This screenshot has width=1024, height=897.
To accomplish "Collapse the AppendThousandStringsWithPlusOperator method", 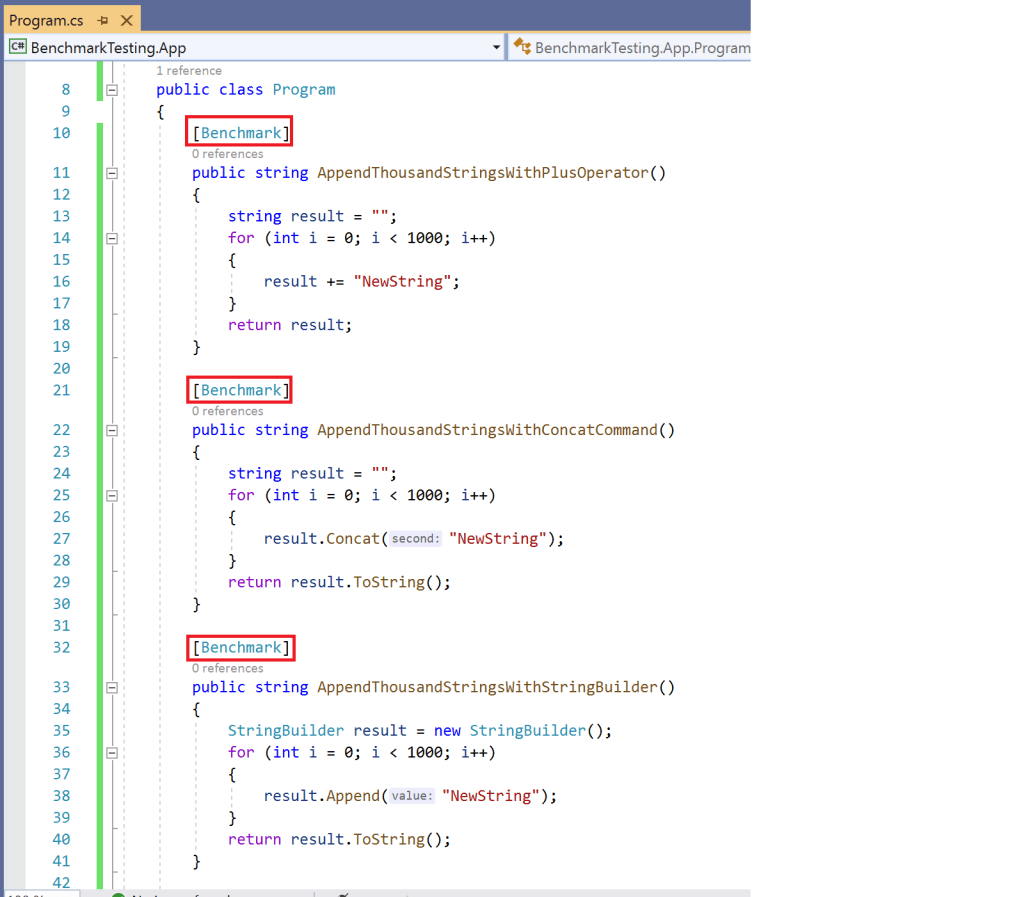I will tap(112, 173).
